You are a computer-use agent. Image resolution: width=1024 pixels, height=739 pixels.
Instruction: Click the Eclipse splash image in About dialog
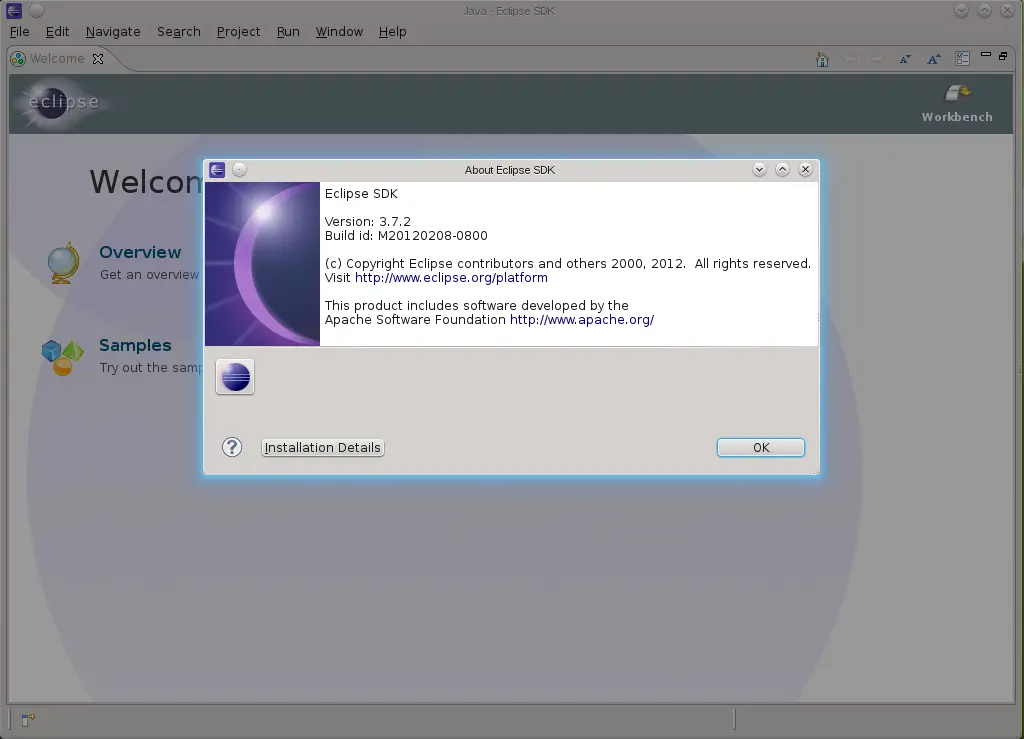[x=263, y=264]
